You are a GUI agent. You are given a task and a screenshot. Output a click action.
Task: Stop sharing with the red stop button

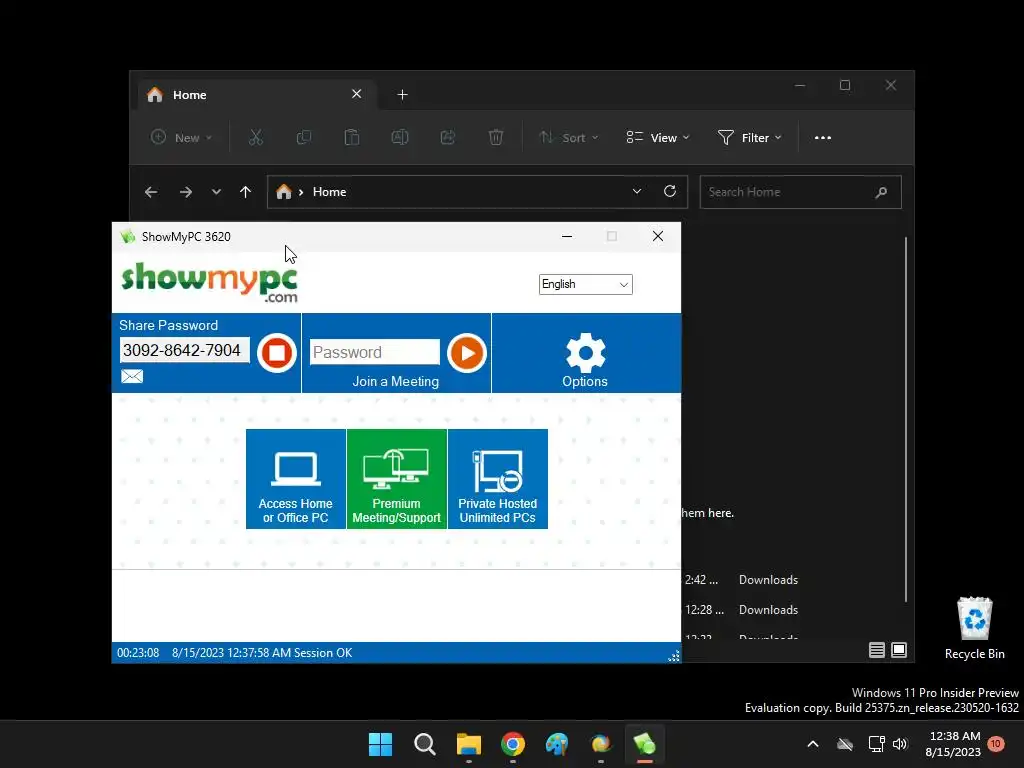pos(277,353)
